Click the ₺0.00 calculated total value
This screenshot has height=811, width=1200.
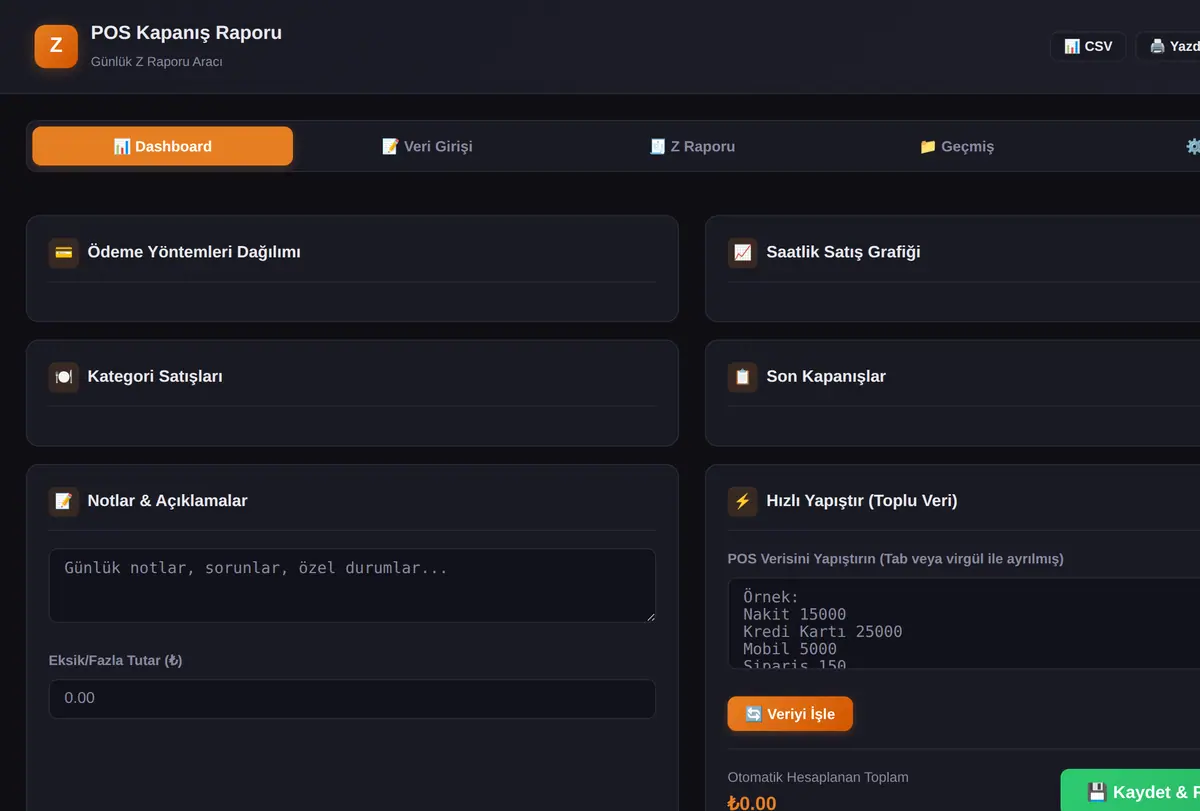(752, 803)
